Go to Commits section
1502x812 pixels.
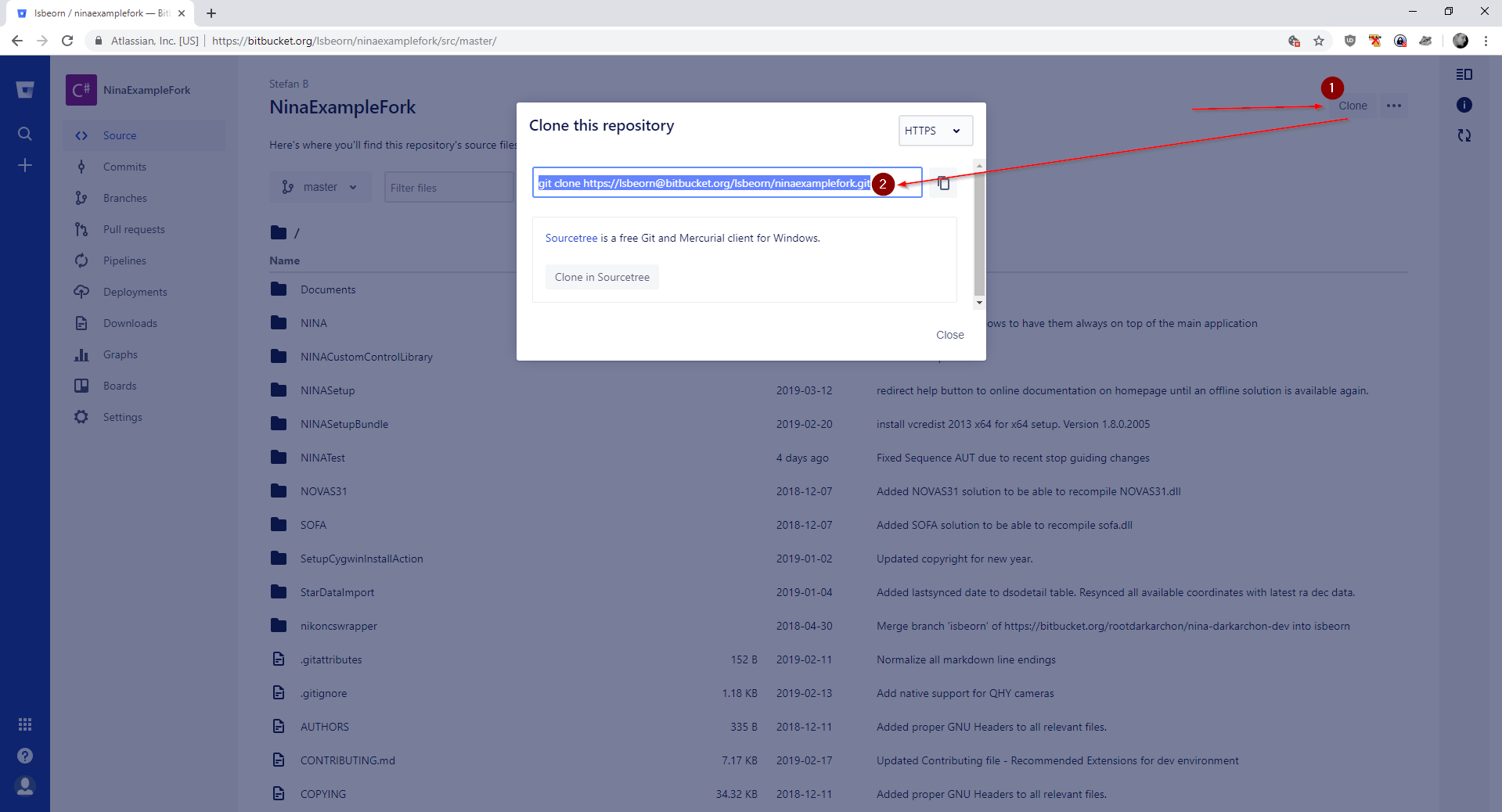144,167
